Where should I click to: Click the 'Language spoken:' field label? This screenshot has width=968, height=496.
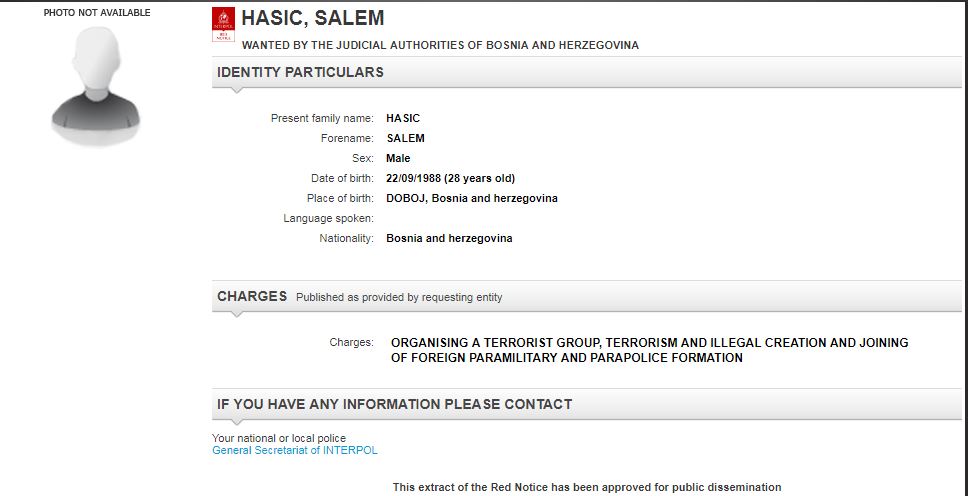[x=328, y=218]
